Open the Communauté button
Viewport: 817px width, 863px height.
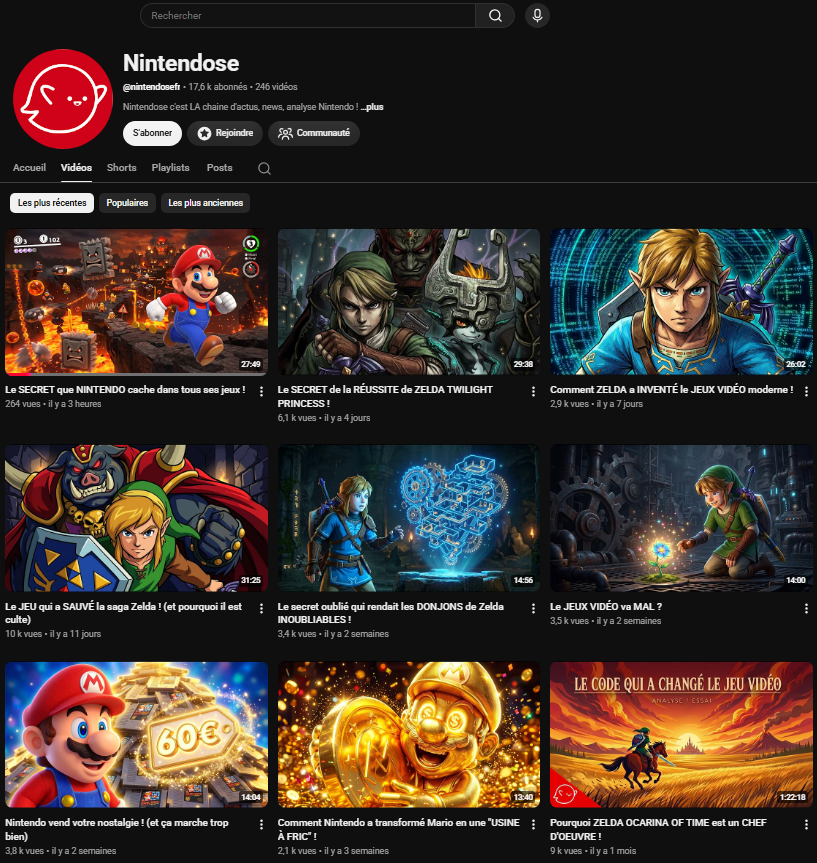tap(314, 133)
